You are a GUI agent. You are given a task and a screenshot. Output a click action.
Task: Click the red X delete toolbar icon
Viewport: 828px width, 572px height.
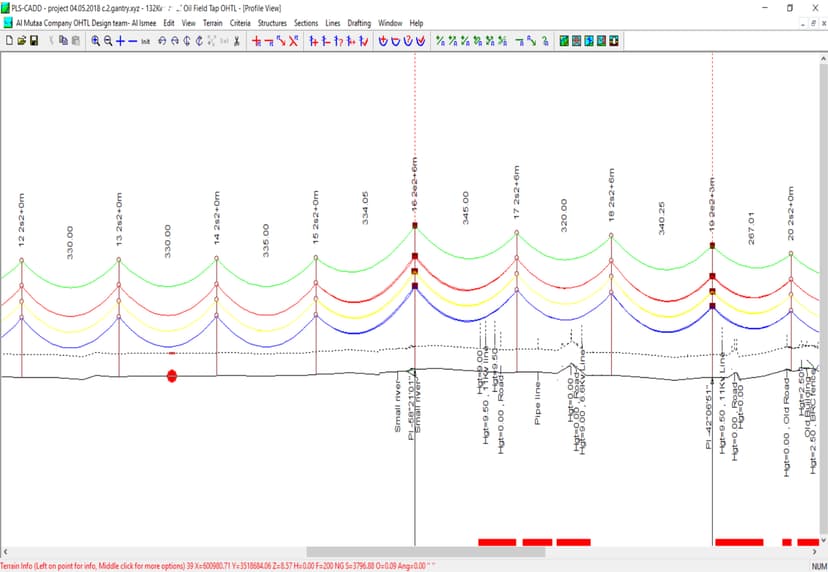[x=293, y=41]
